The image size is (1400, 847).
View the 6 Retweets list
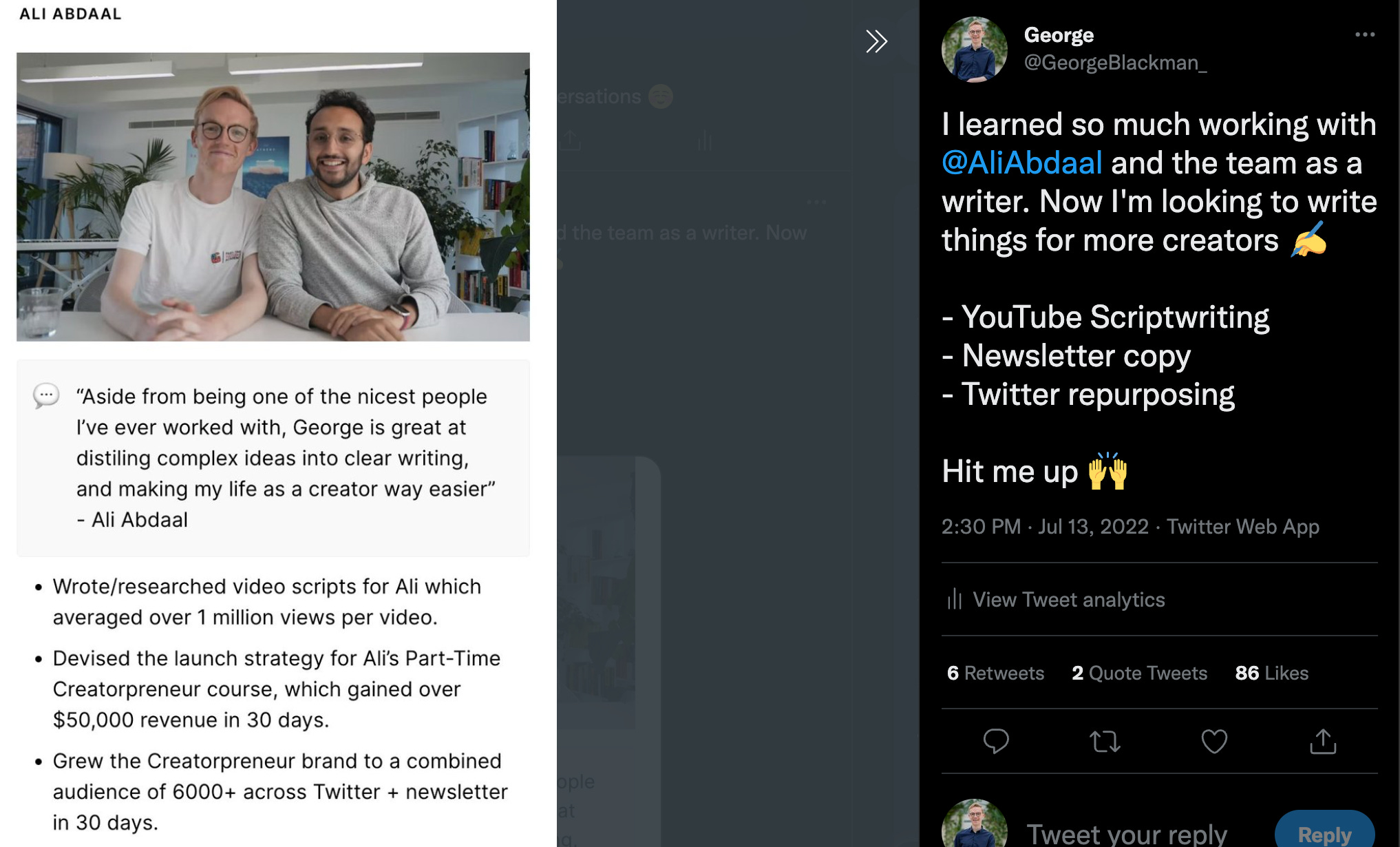coord(995,673)
